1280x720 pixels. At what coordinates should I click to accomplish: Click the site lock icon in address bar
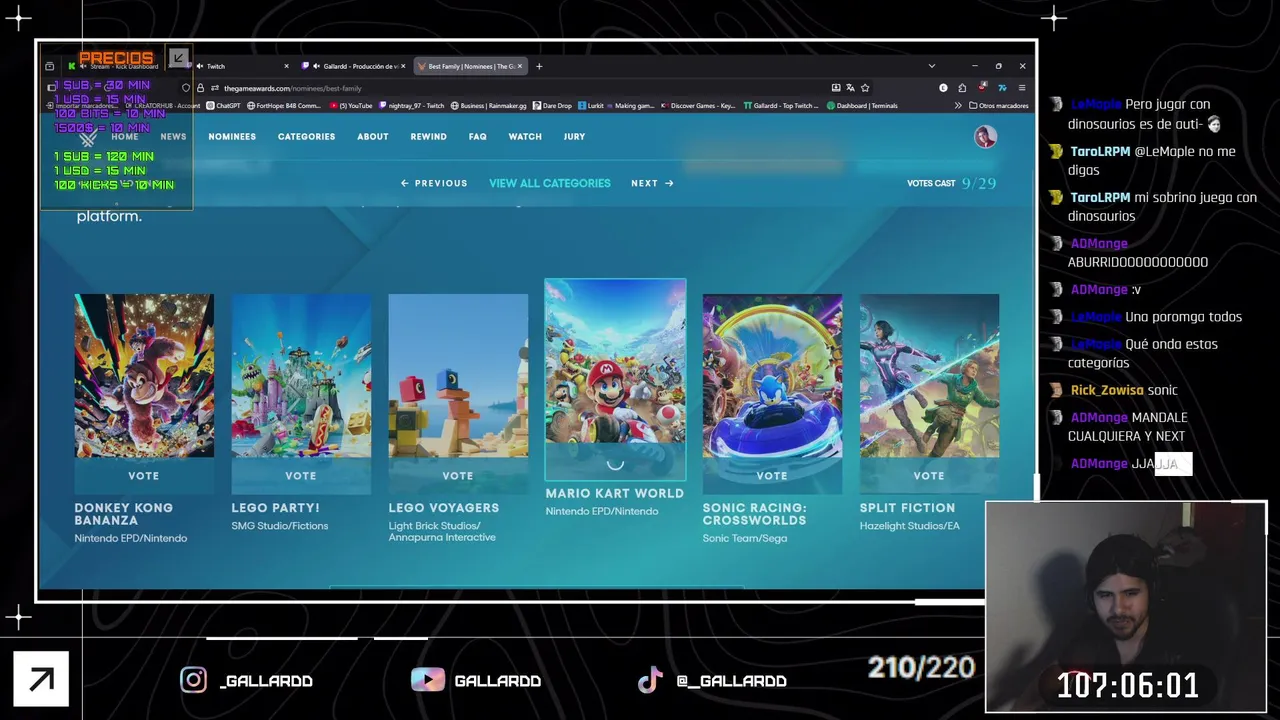pyautogui.click(x=200, y=88)
